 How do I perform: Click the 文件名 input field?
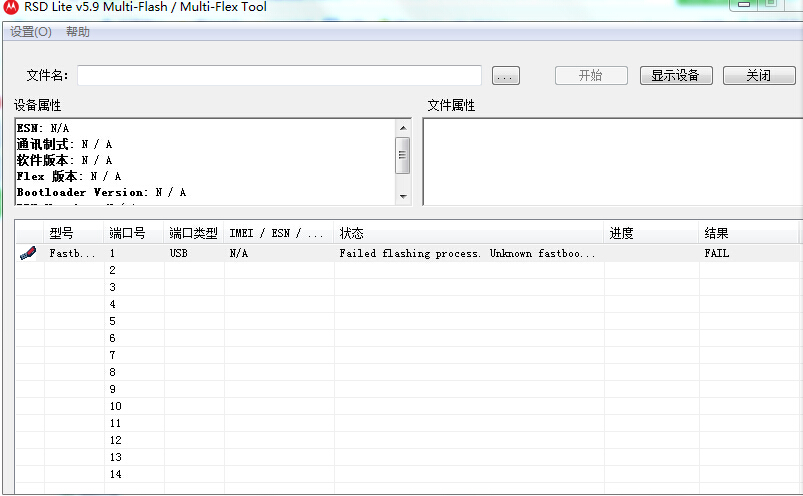pyautogui.click(x=279, y=76)
